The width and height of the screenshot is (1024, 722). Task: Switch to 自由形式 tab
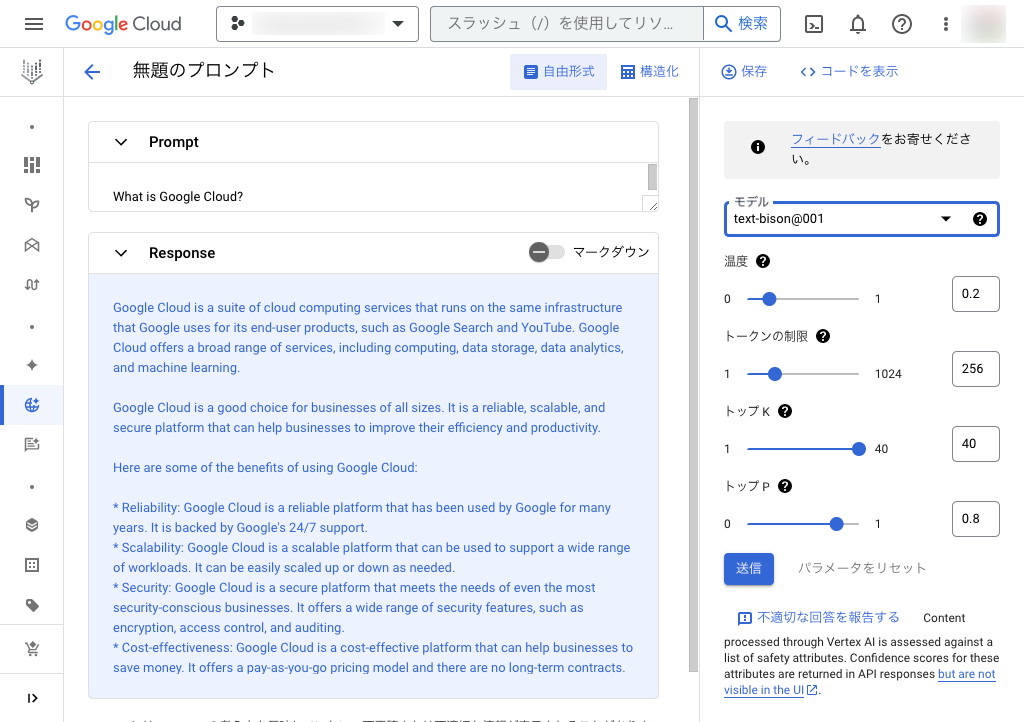(x=558, y=72)
